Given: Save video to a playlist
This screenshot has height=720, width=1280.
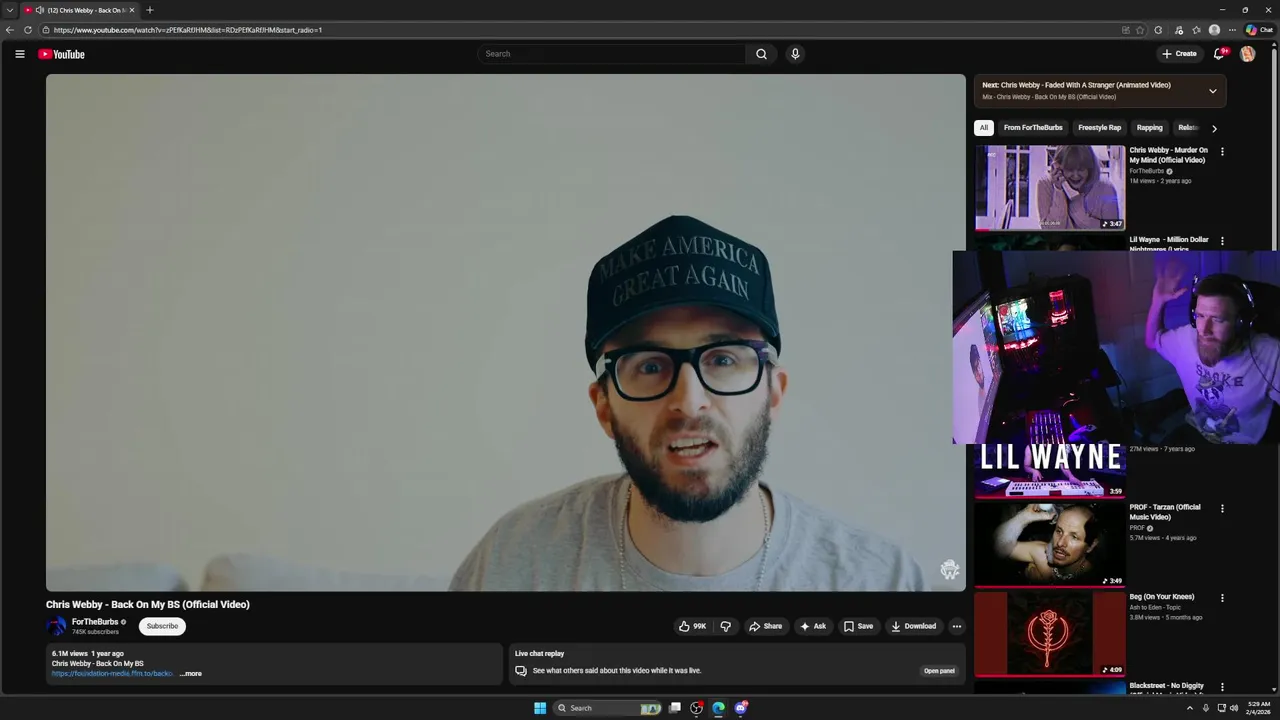Looking at the screenshot, I should [x=858, y=626].
